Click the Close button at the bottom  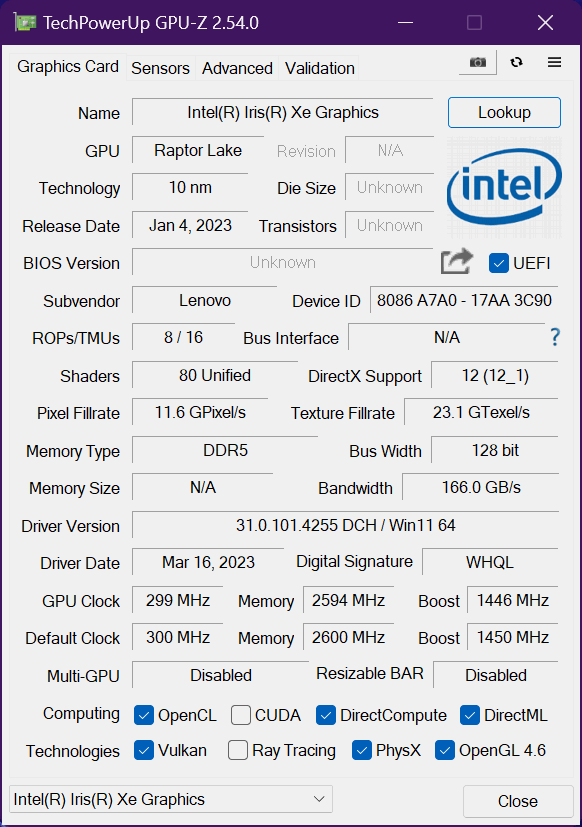click(x=518, y=801)
